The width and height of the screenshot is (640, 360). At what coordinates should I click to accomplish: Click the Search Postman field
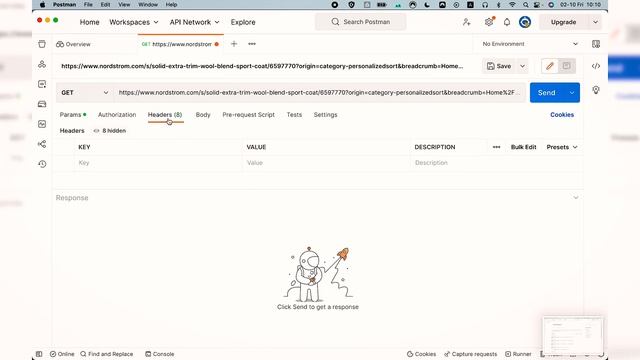click(x=360, y=22)
